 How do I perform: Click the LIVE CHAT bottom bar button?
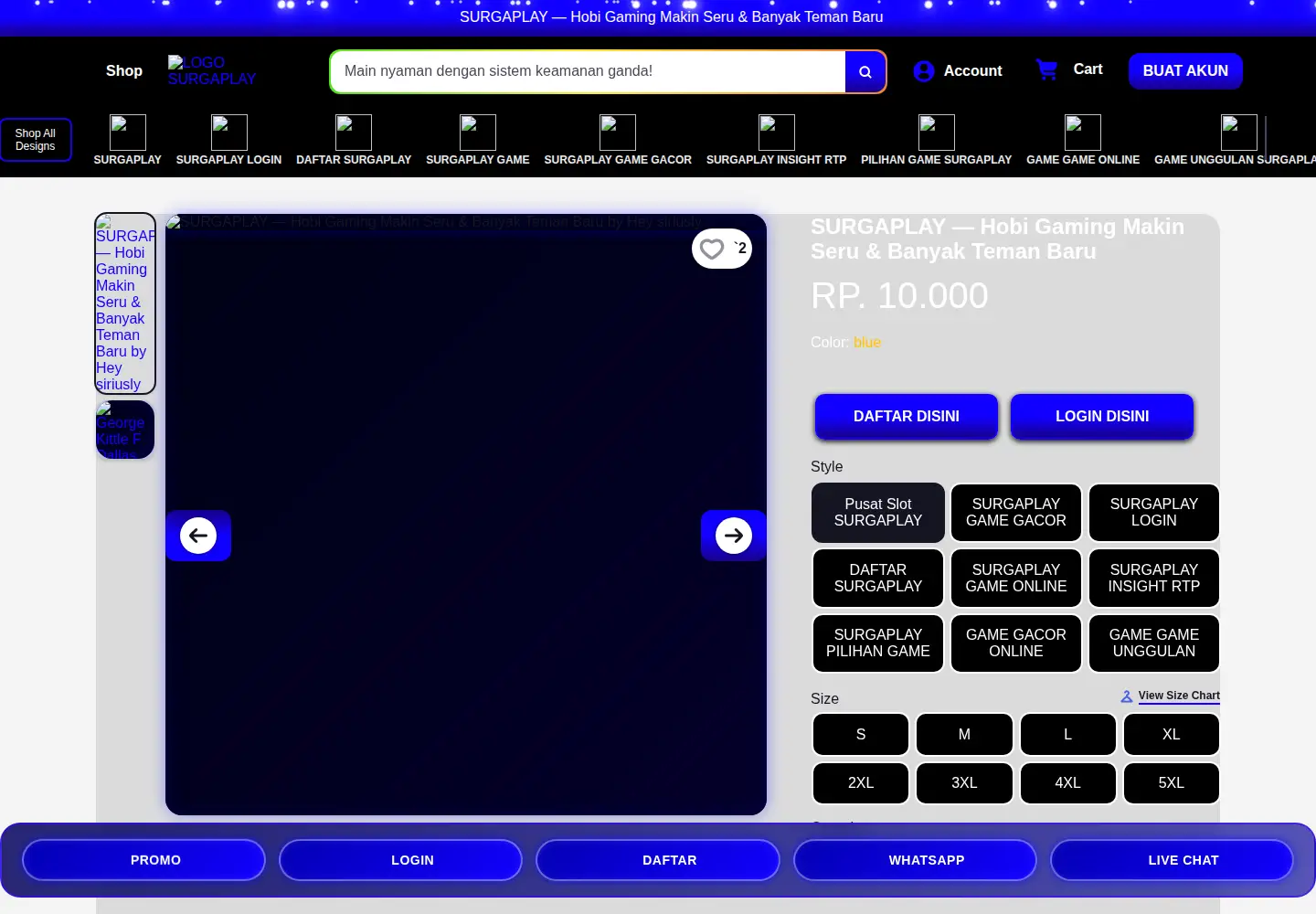(1172, 860)
